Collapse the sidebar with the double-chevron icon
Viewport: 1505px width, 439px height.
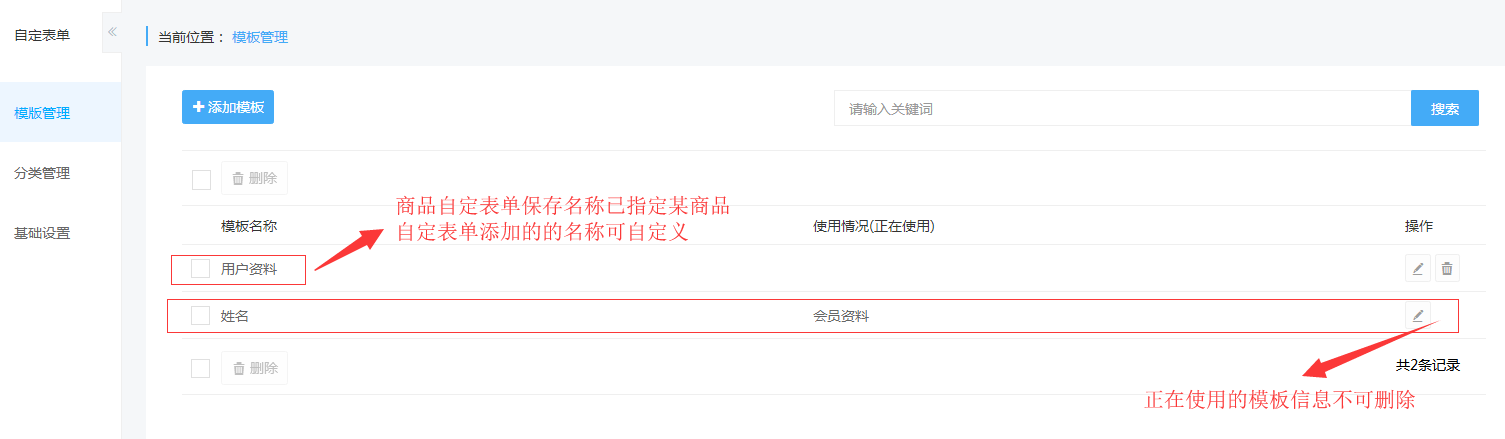pyautogui.click(x=112, y=32)
